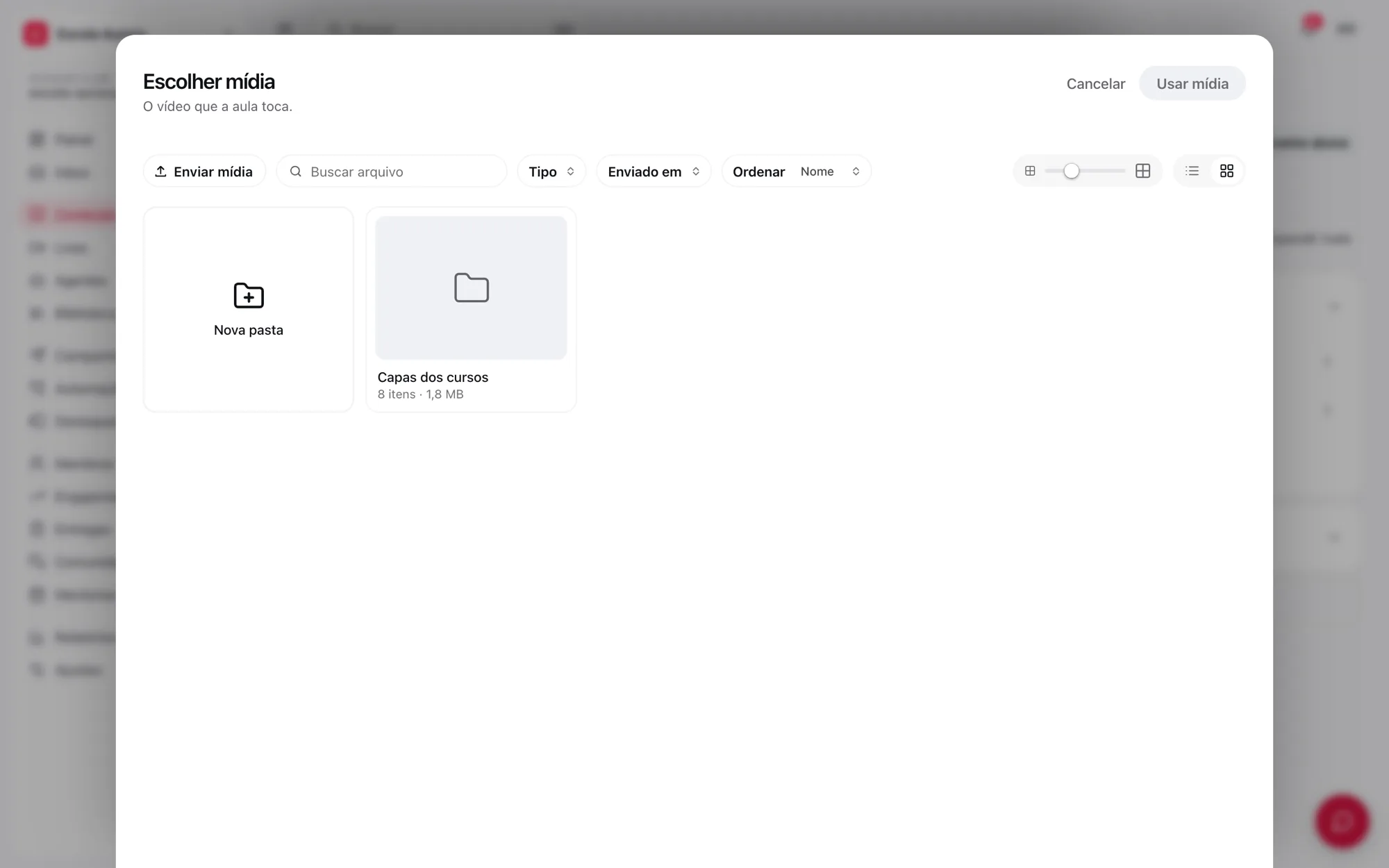The width and height of the screenshot is (1389, 868).
Task: Focus the Buscar arquivo search field
Action: pos(392,172)
